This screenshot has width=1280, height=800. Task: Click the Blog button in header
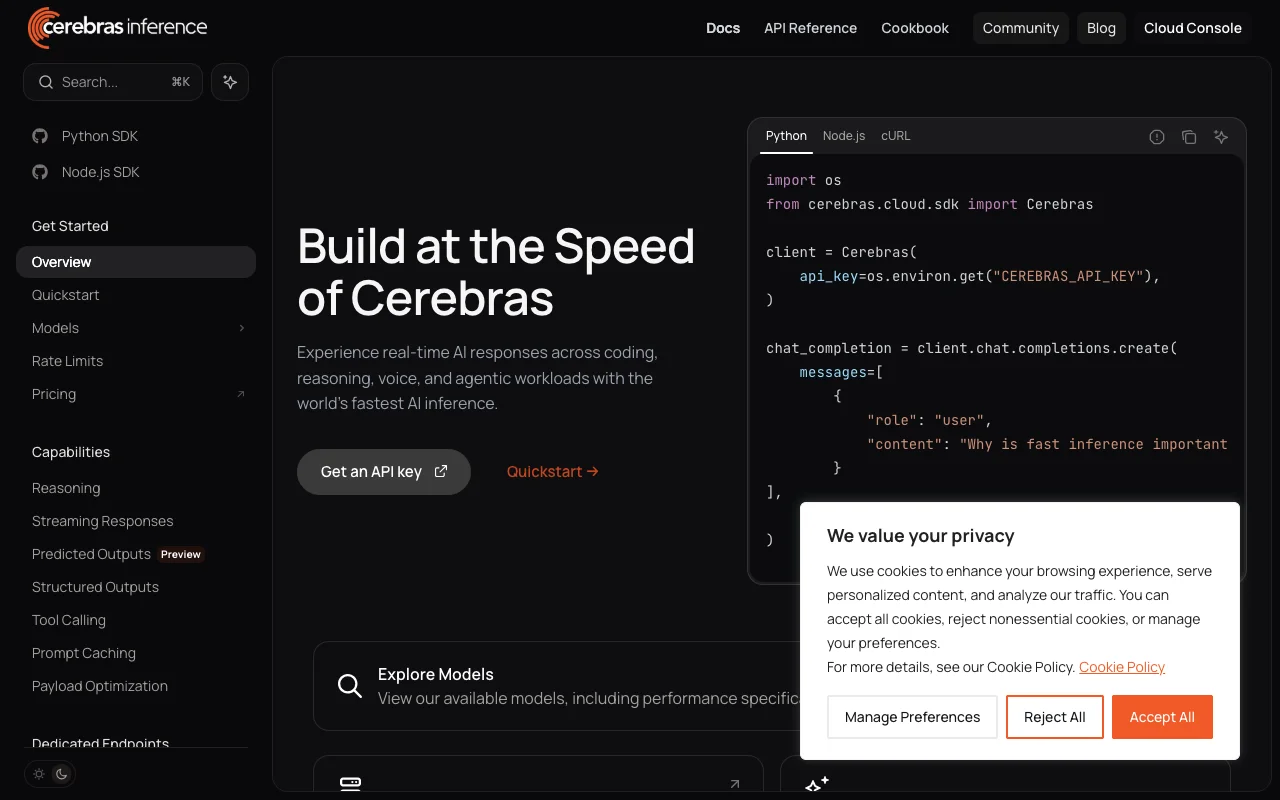[1101, 28]
